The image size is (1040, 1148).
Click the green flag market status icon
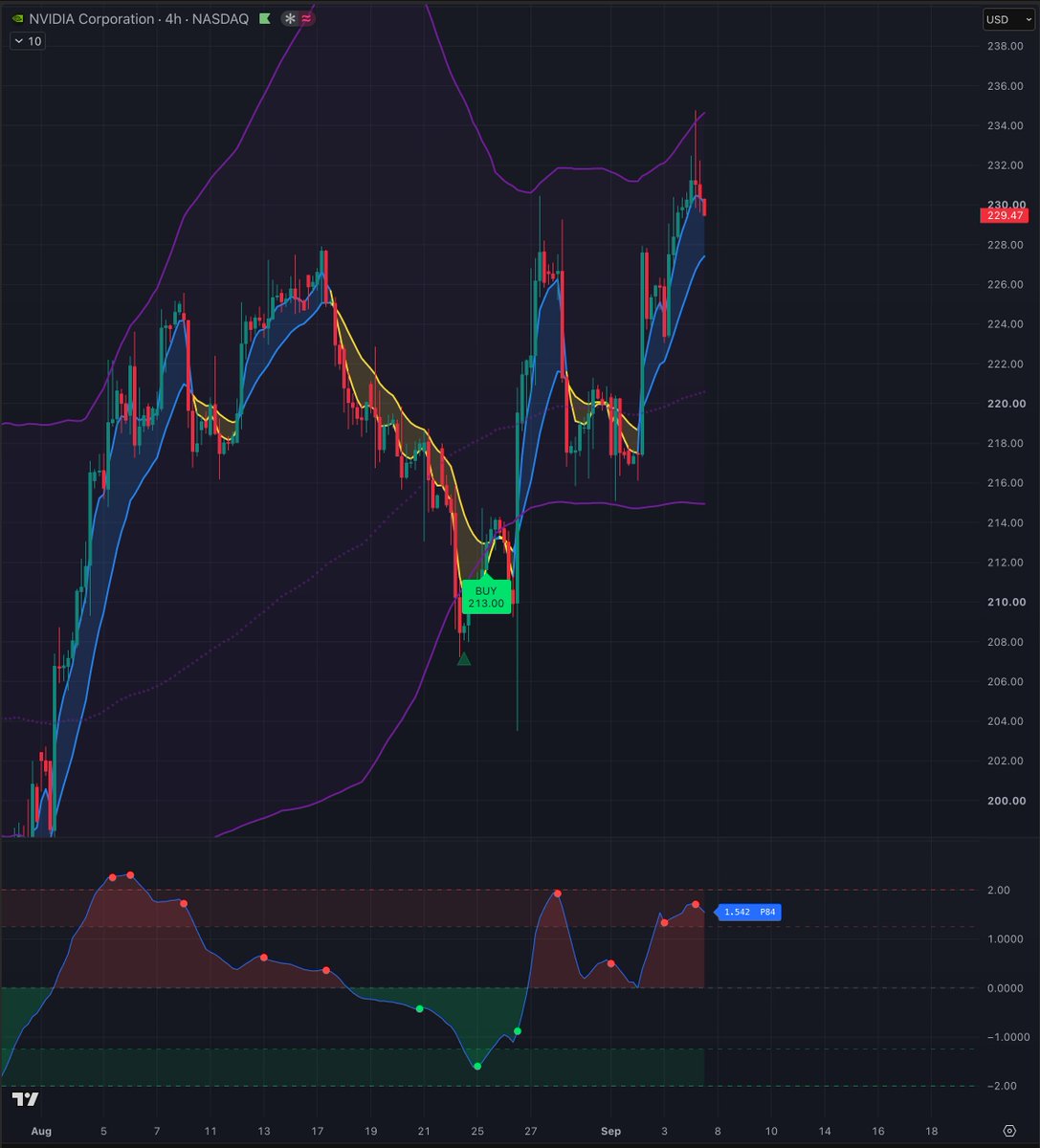point(265,19)
